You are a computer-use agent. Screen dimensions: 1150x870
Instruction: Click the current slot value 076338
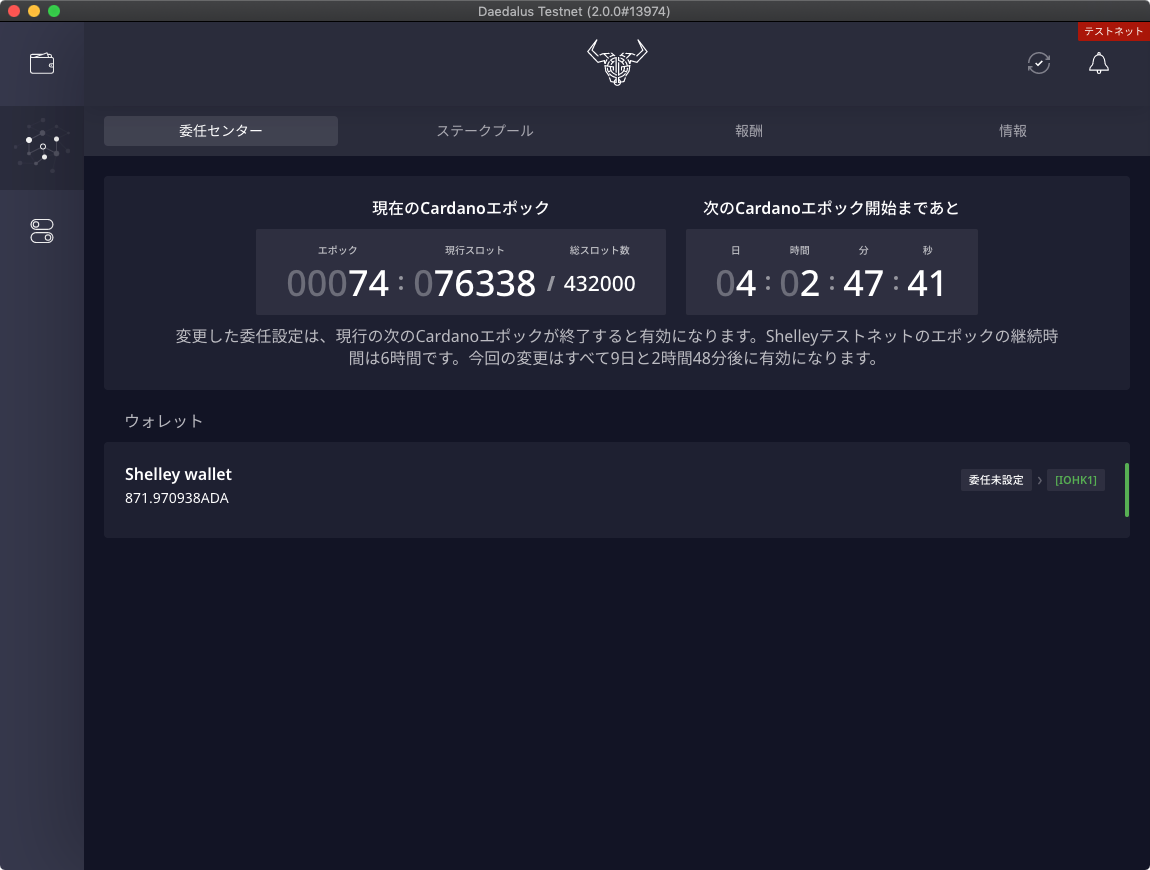point(475,283)
